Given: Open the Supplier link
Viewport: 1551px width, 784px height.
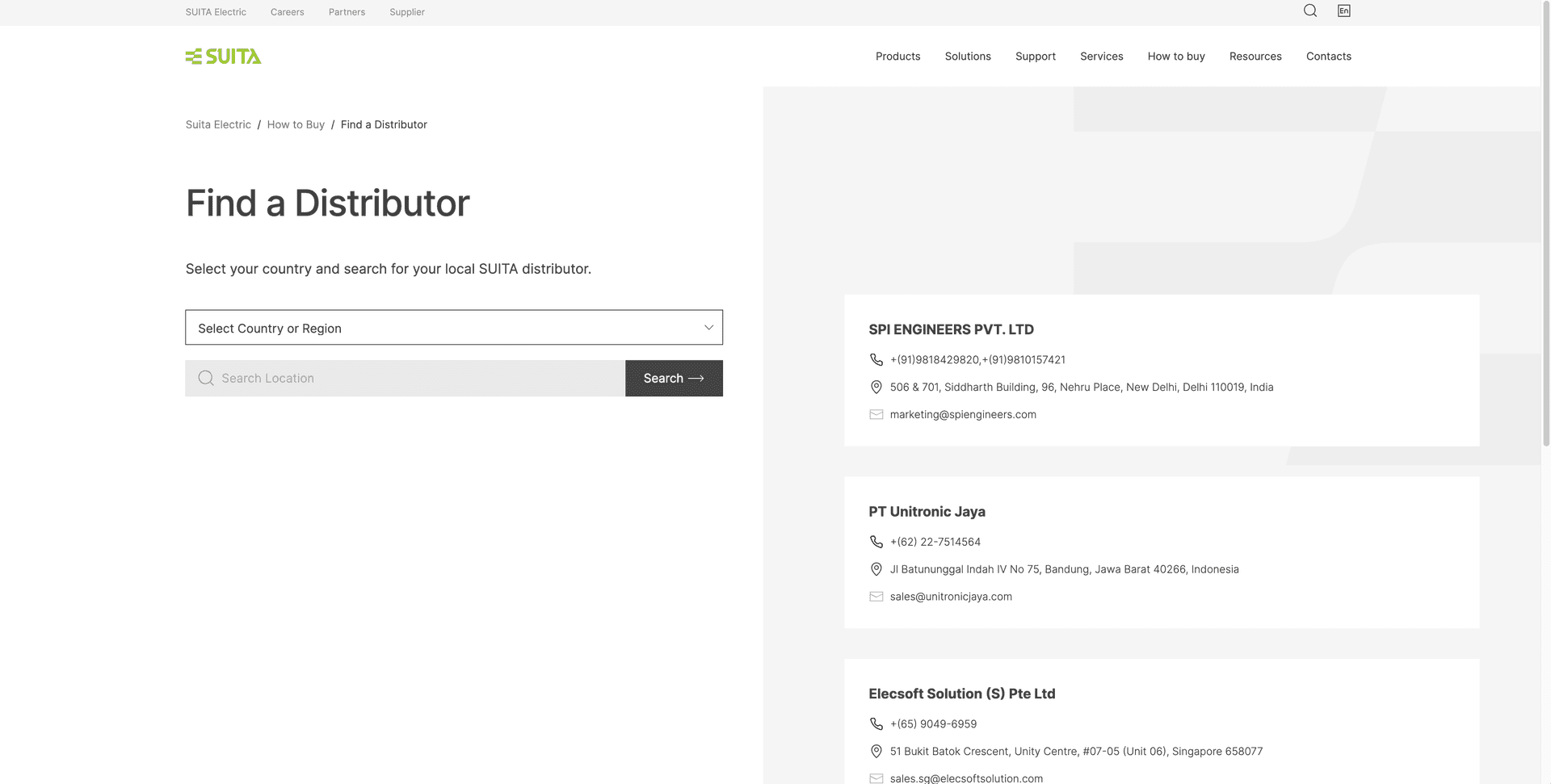Looking at the screenshot, I should [x=407, y=12].
